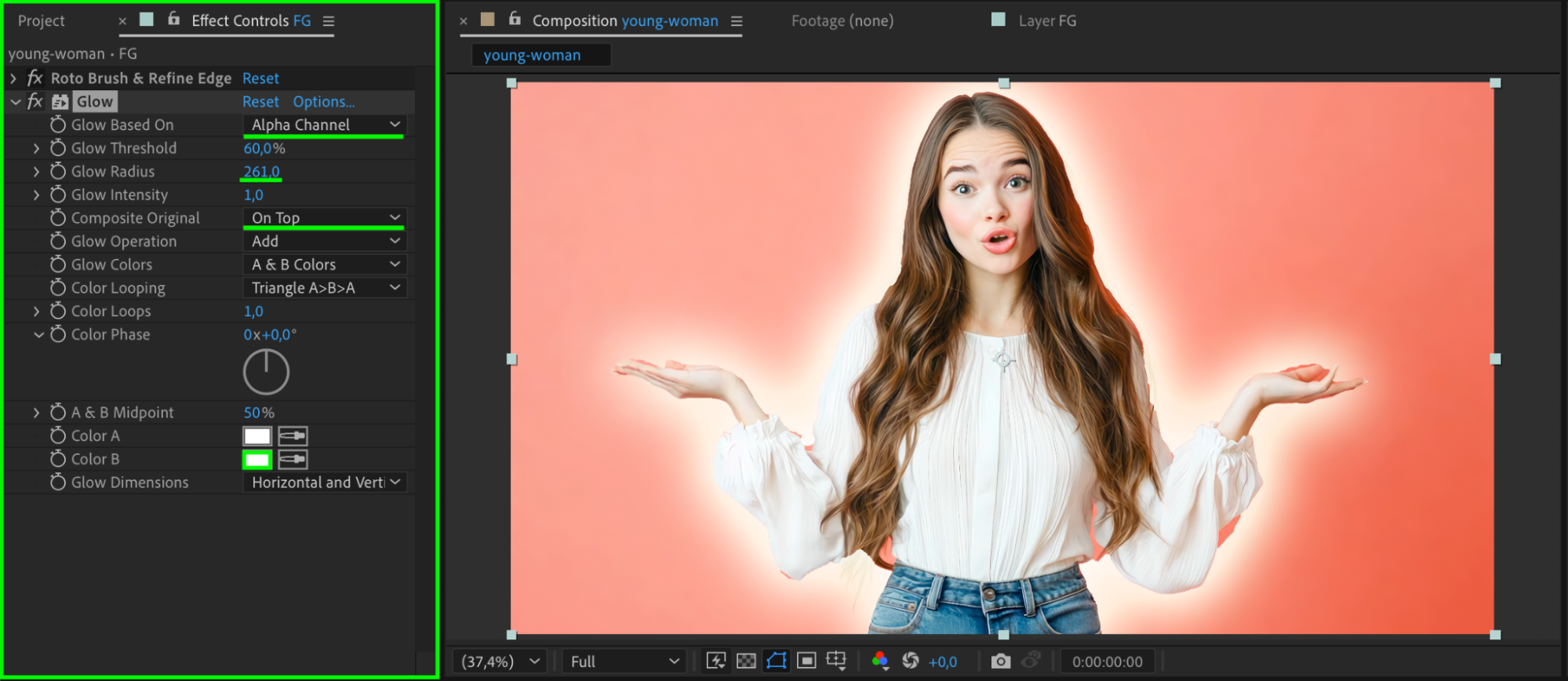Open the Composite Original dropdown
Screen dimensions: 1568x681
pyautogui.click(x=325, y=218)
